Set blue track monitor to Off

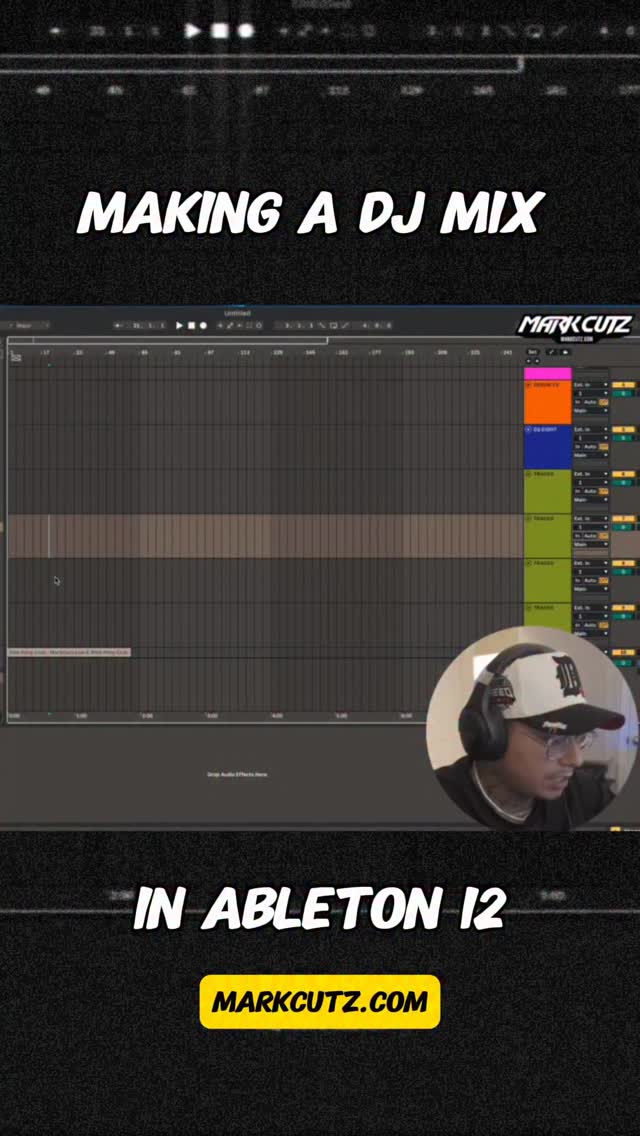(604, 446)
